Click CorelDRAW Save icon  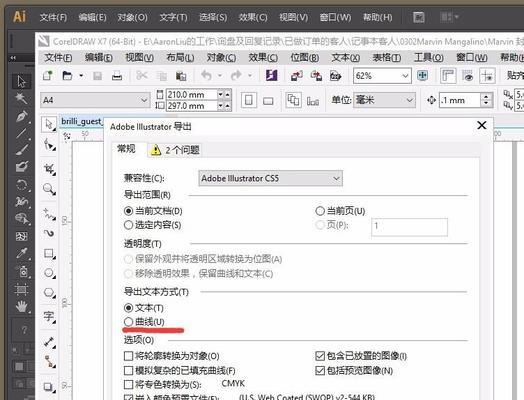click(x=98, y=76)
